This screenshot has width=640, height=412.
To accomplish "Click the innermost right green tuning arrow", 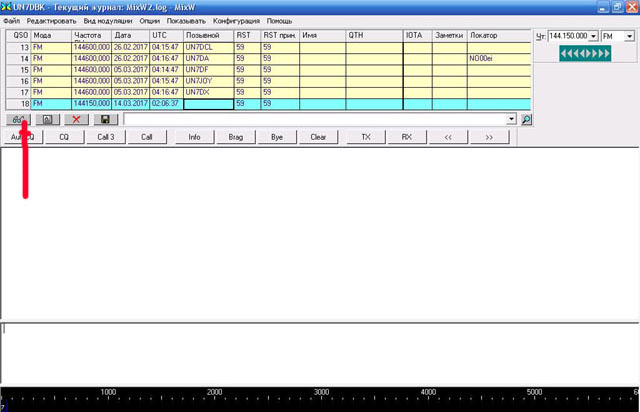I will 589,53.
